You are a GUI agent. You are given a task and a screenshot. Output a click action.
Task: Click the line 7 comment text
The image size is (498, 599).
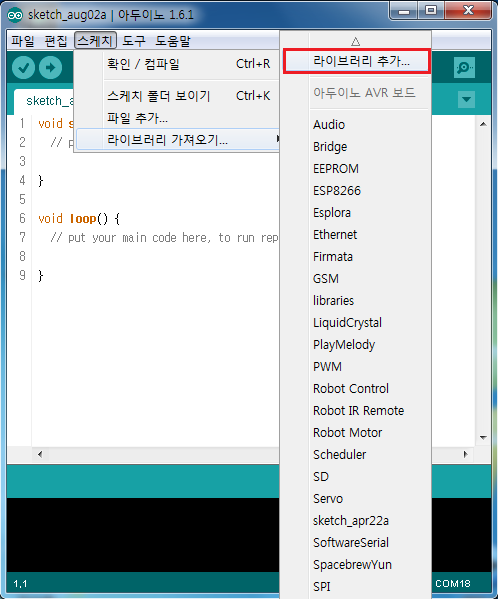coord(164,238)
